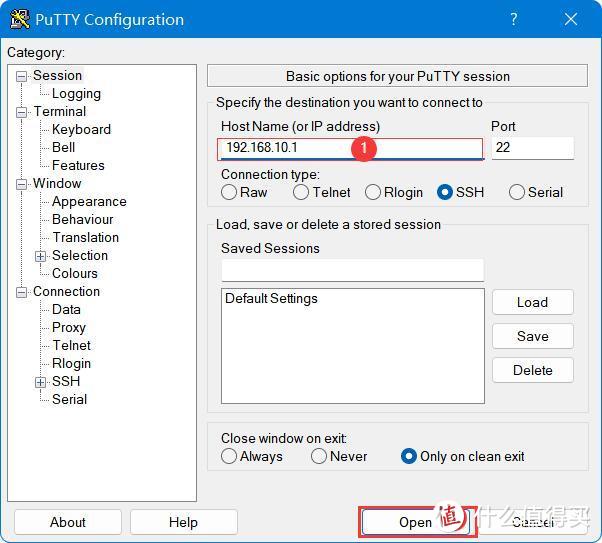Viewport: 602px width, 543px height.
Task: Open the Window category
Action: [57, 184]
